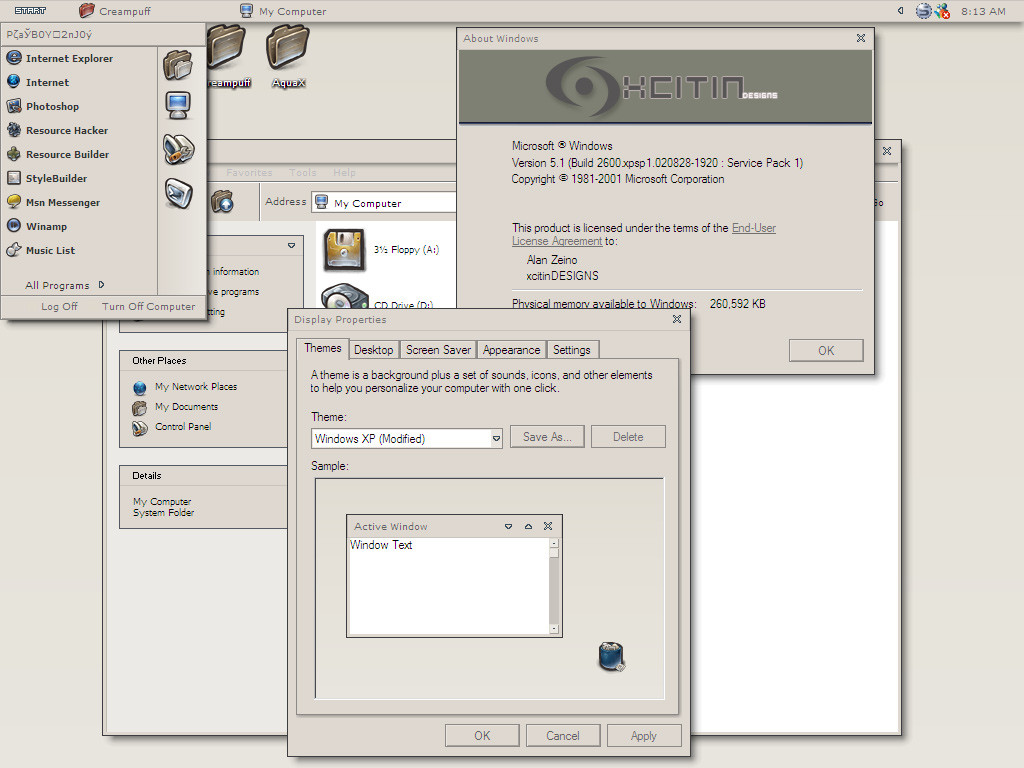Switch to the Desktop tab
The width and height of the screenshot is (1024, 768).
[x=374, y=350]
